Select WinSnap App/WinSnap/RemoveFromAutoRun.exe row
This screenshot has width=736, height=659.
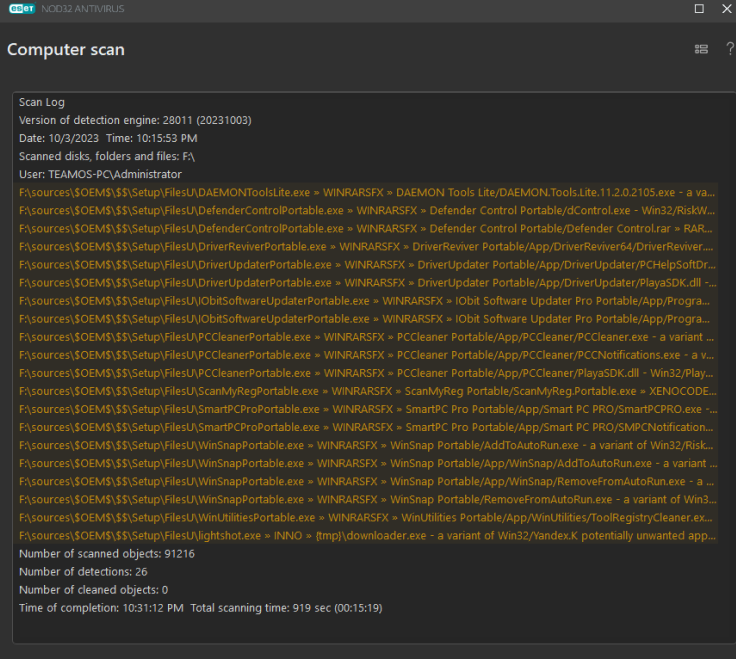pyautogui.click(x=367, y=482)
